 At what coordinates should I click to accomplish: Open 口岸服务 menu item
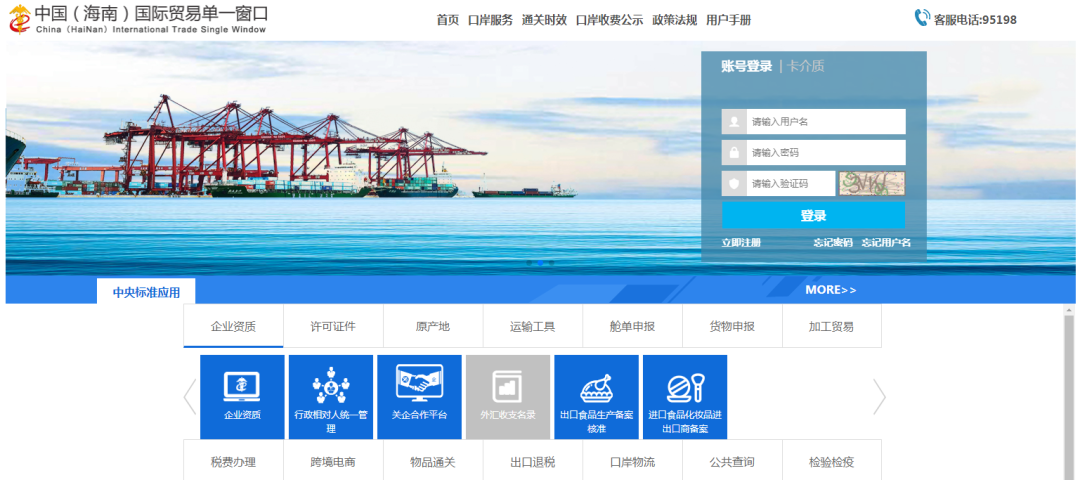(x=490, y=20)
